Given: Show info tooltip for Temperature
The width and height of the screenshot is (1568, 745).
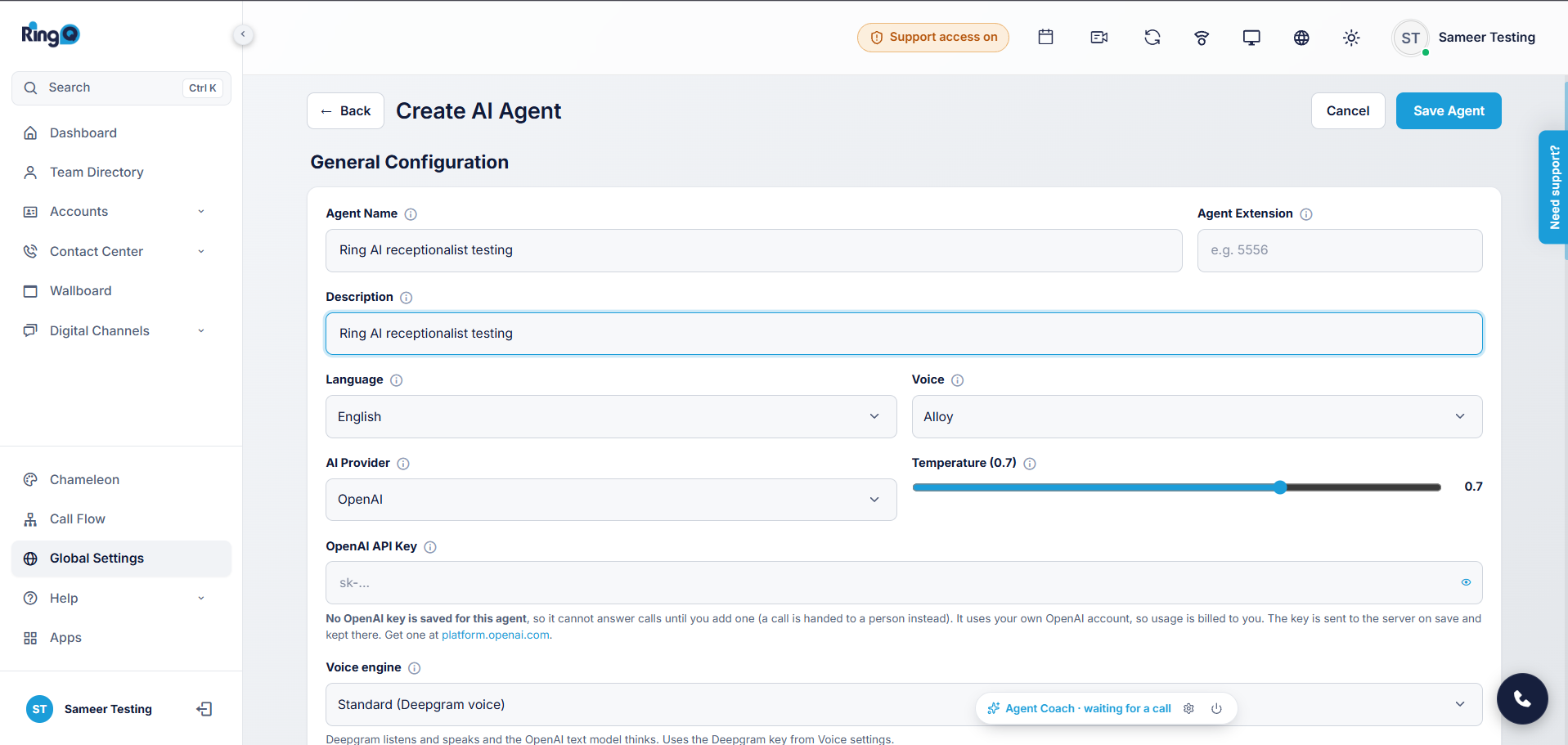Looking at the screenshot, I should (x=1030, y=464).
